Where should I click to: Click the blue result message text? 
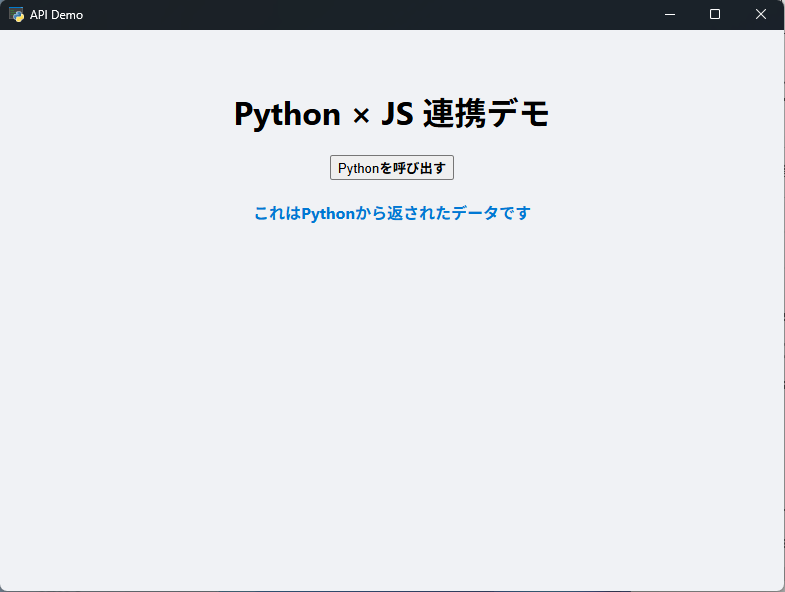pyautogui.click(x=391, y=213)
